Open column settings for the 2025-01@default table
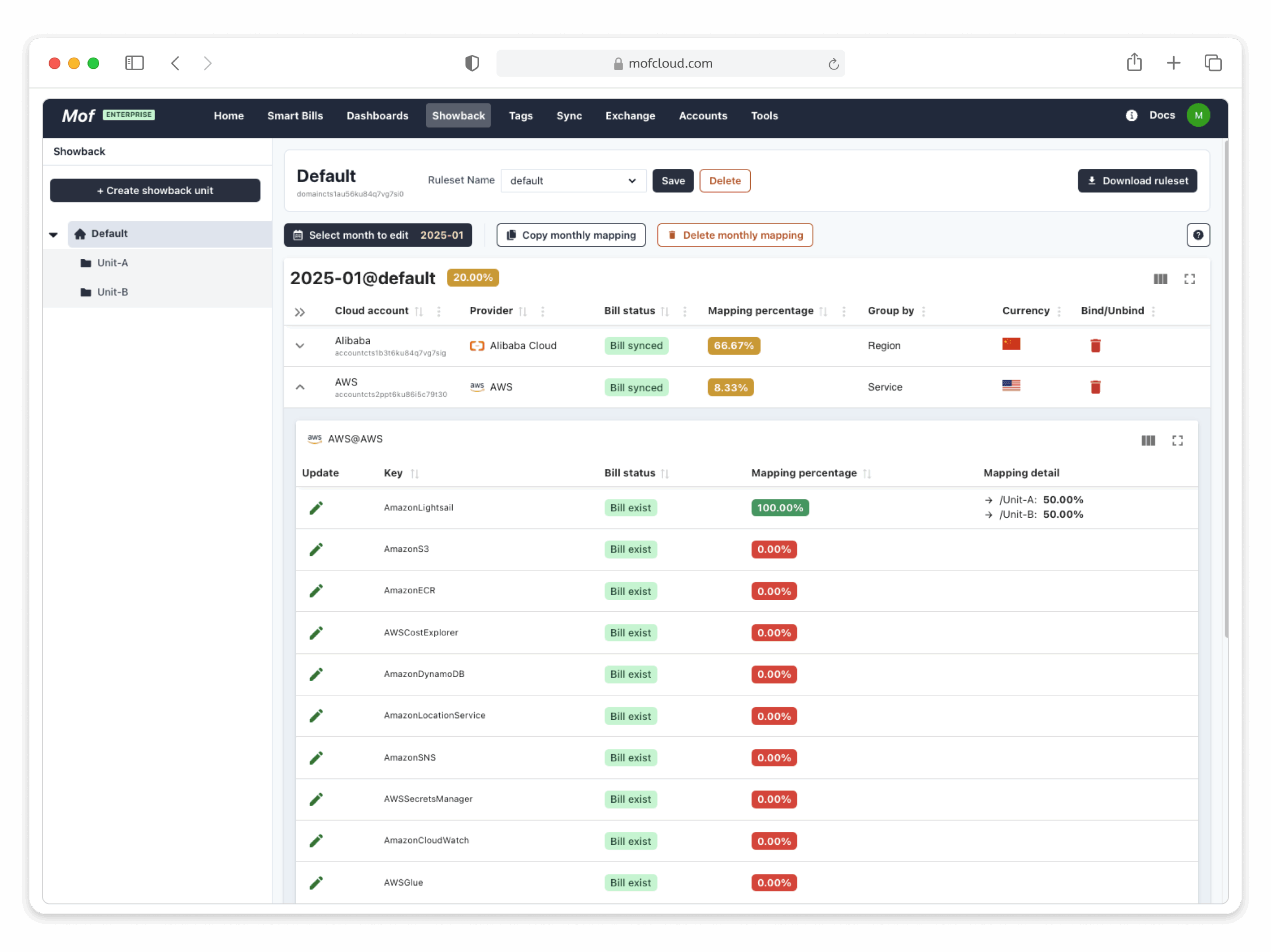 (x=1160, y=279)
